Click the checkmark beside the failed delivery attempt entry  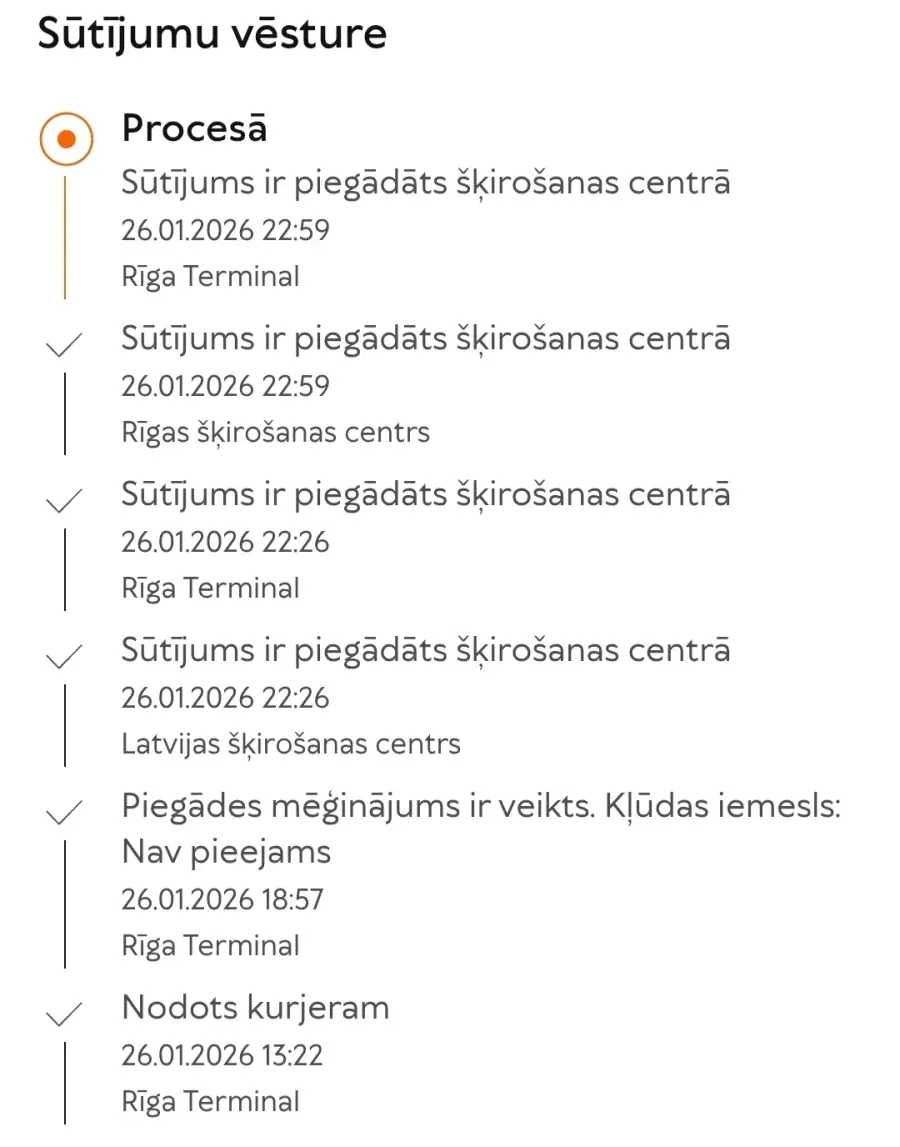(65, 812)
